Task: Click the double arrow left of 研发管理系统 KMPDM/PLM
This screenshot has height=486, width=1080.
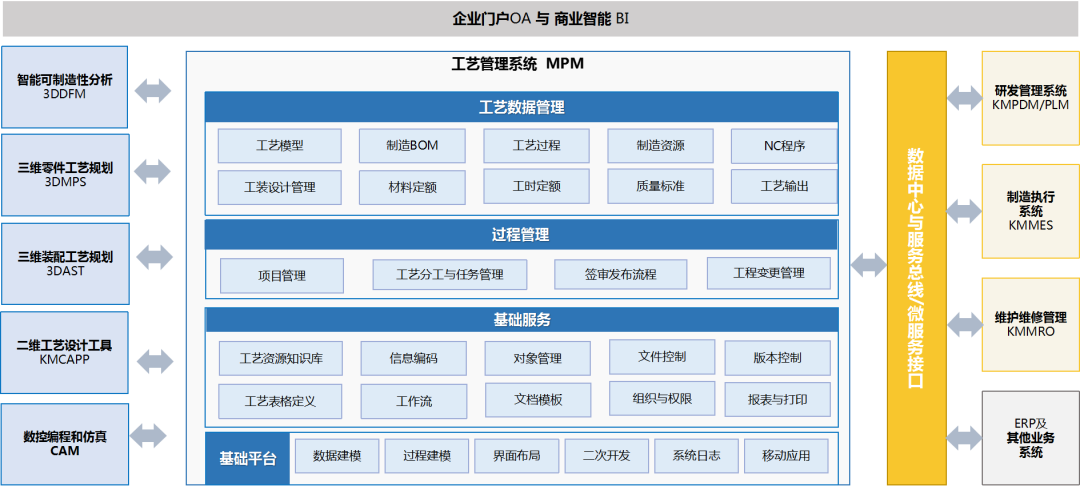Action: point(965,97)
